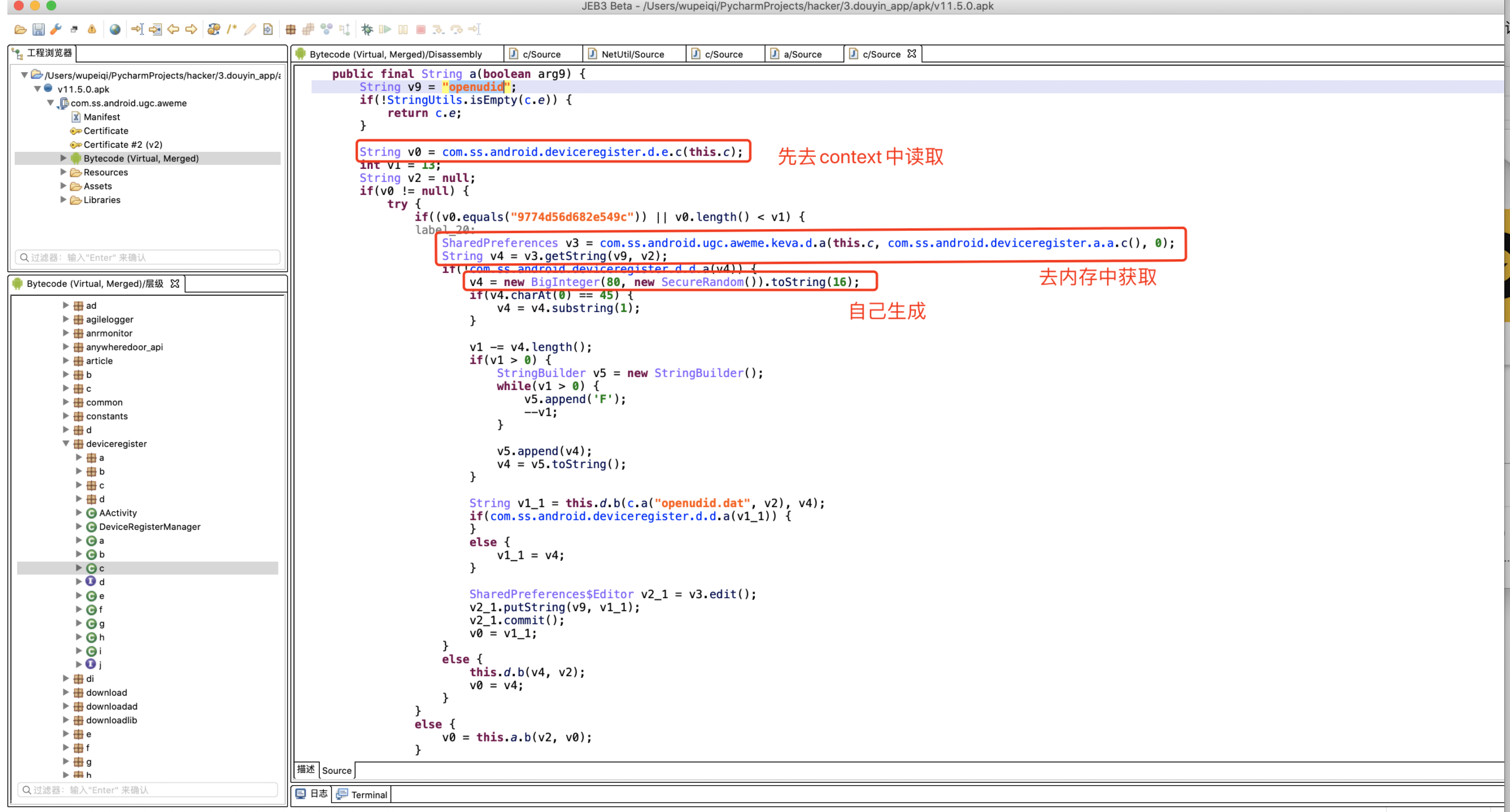Click the debugger step-into icon

click(439, 30)
